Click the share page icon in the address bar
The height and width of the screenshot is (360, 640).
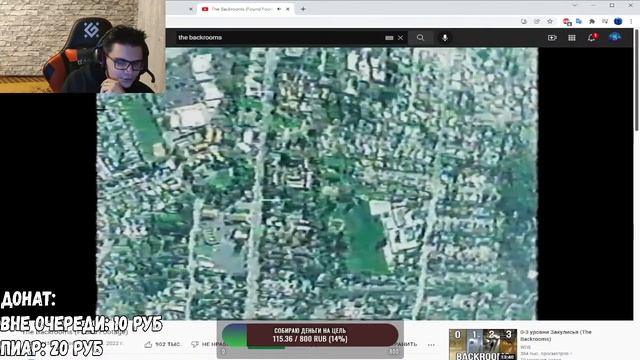[537, 21]
